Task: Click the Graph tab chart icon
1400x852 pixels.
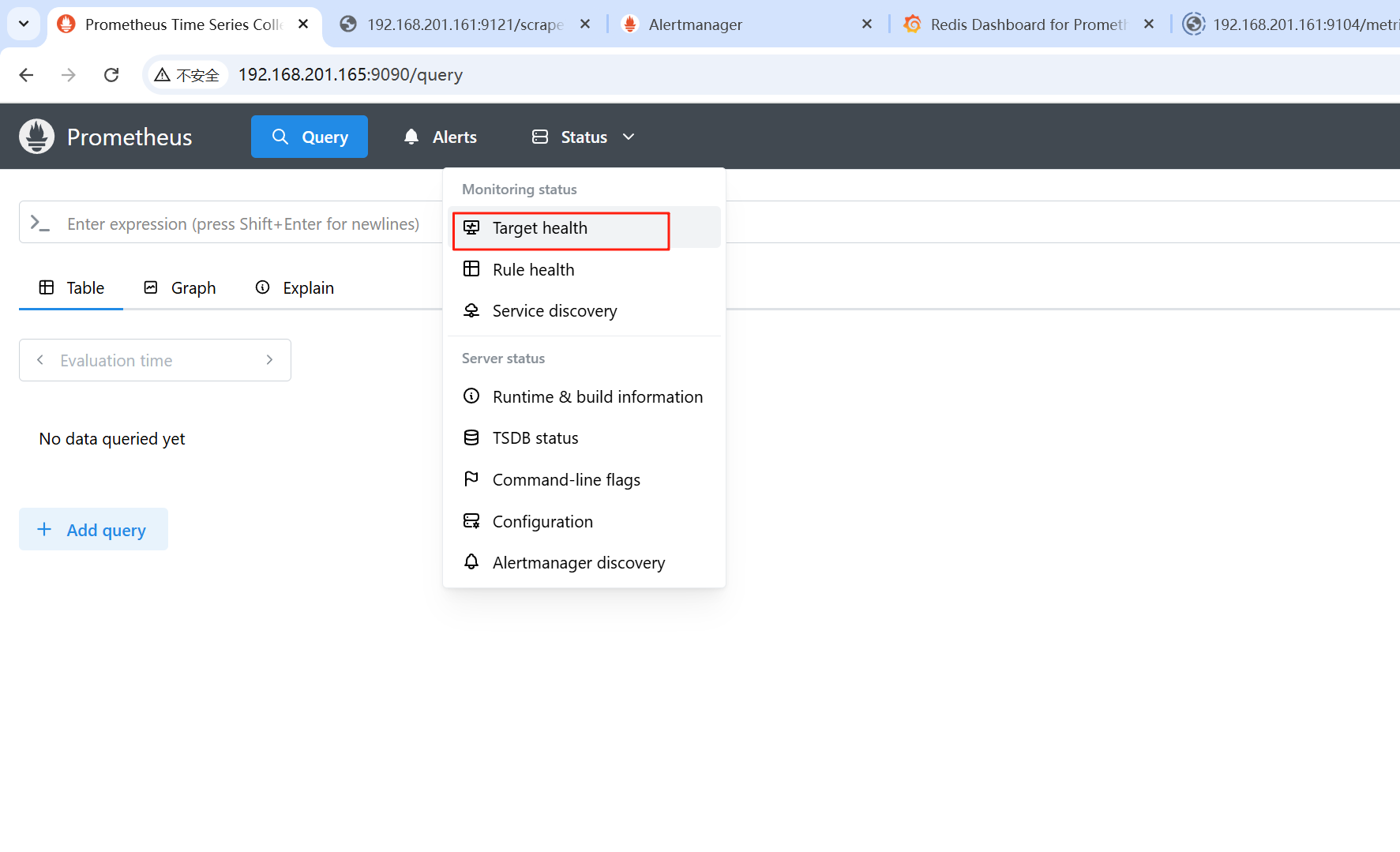Action: click(x=151, y=287)
